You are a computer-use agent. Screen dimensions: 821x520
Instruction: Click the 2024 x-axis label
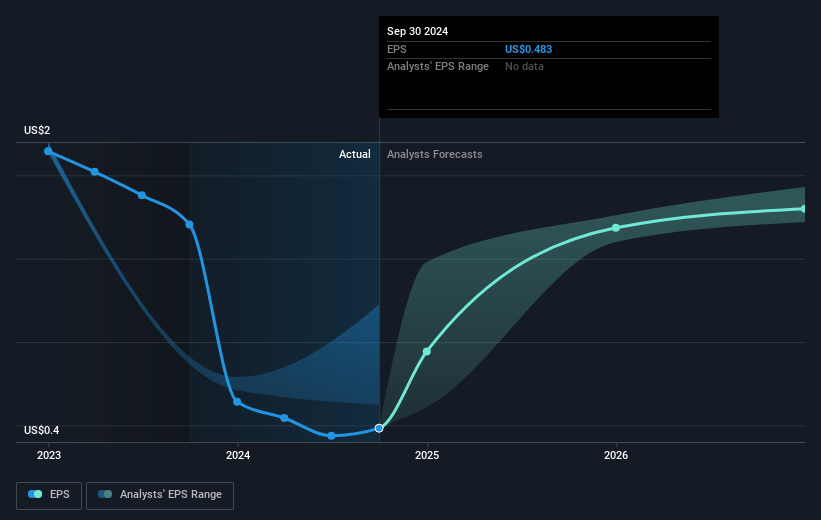click(238, 455)
